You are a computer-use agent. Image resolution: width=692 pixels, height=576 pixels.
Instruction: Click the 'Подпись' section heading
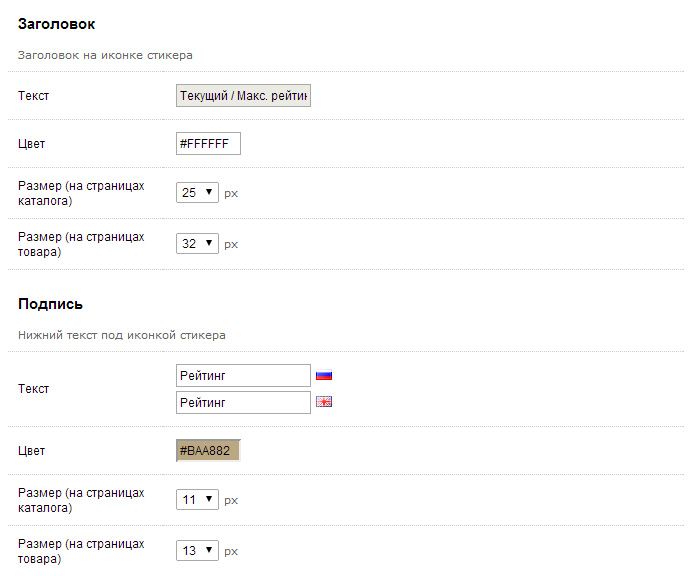[x=50, y=303]
